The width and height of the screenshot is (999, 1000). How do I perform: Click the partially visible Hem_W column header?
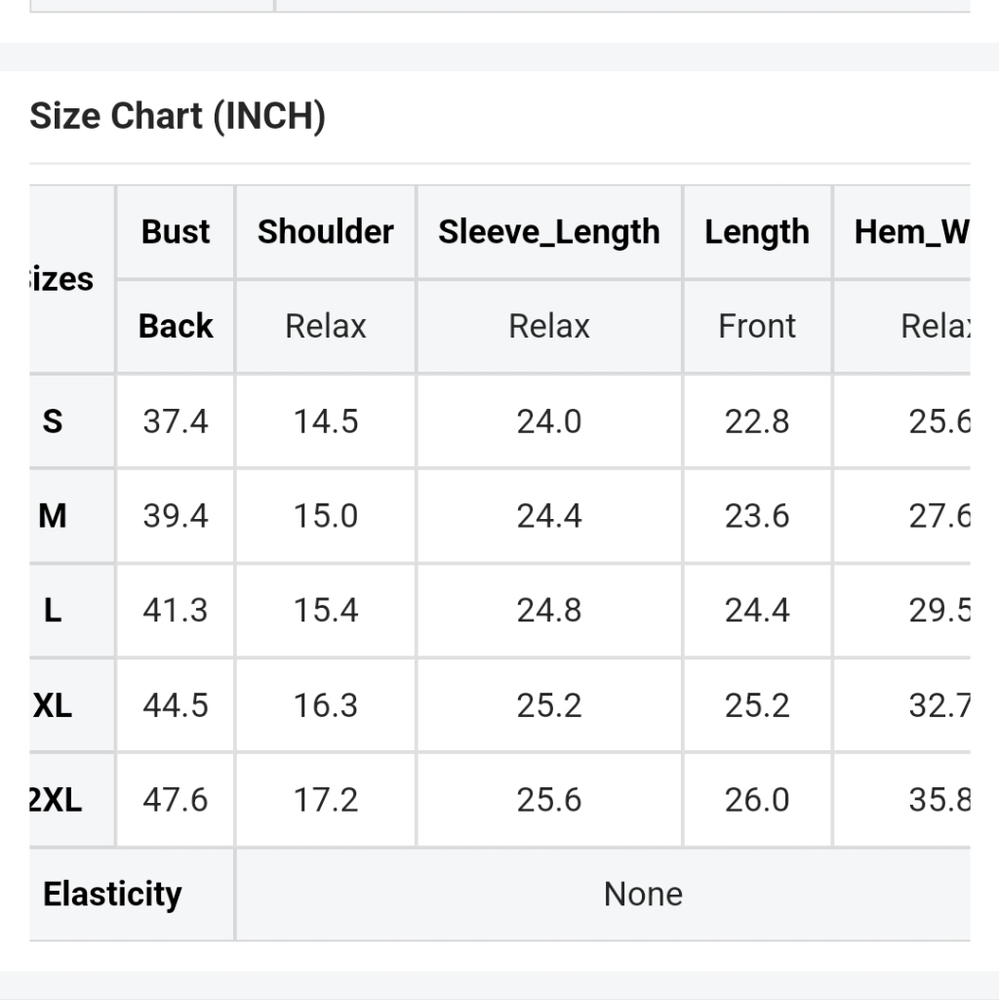pyautogui.click(x=911, y=232)
